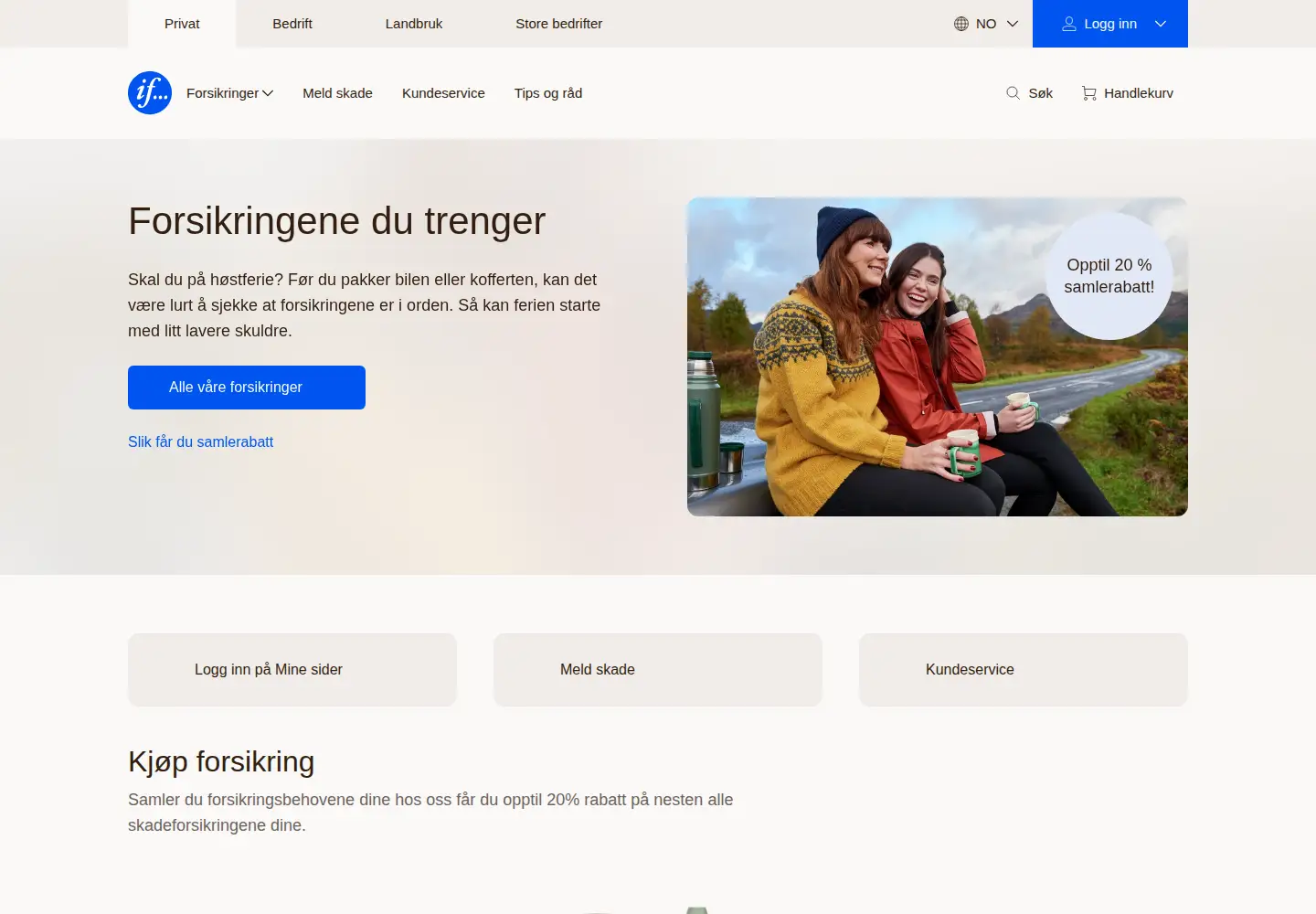Screen dimensions: 1316x914
Task: Go to Kundeservice in the navigation bar
Action: (x=443, y=93)
